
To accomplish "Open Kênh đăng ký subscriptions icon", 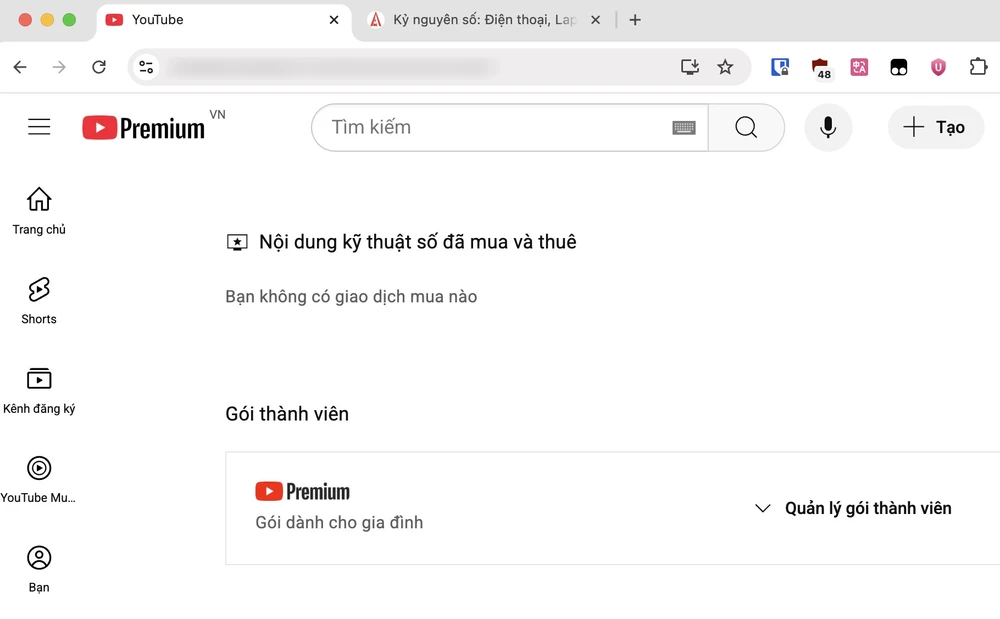I will pyautogui.click(x=39, y=378).
